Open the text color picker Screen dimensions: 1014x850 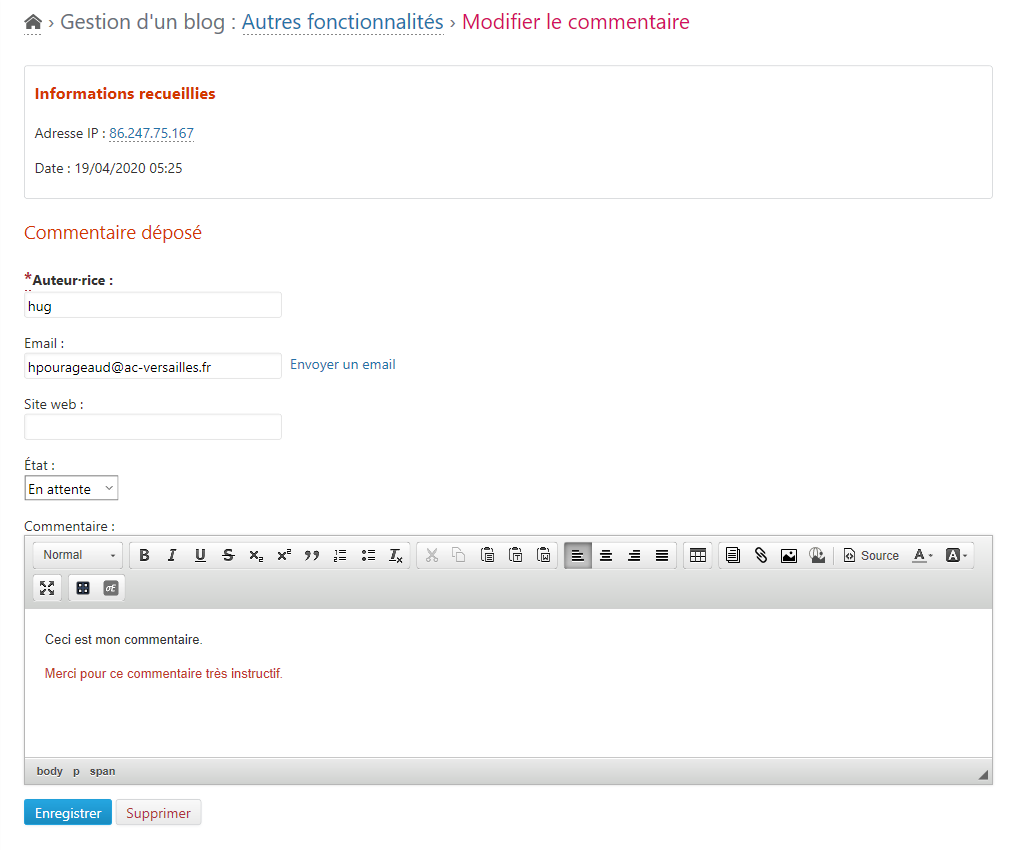(x=923, y=555)
